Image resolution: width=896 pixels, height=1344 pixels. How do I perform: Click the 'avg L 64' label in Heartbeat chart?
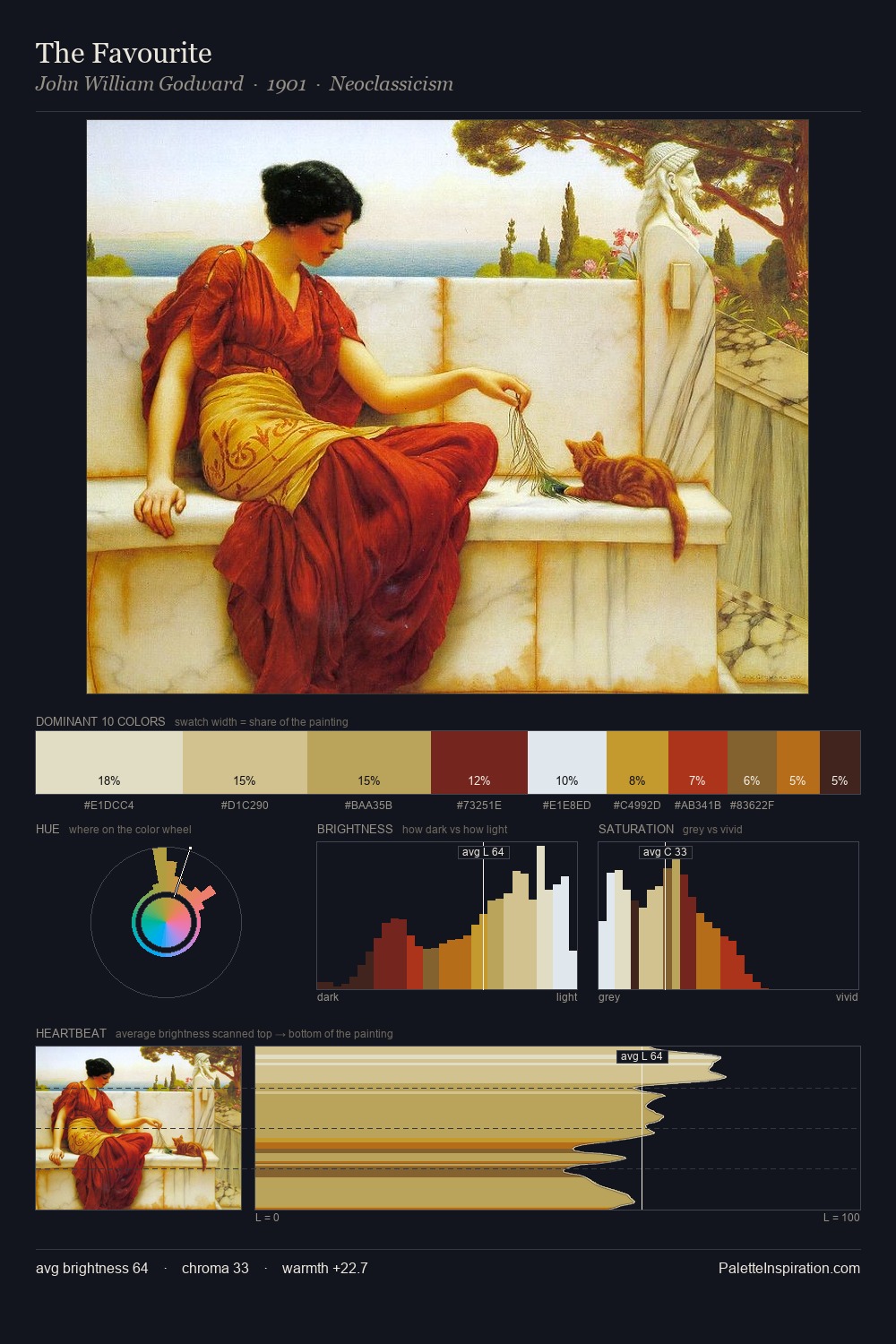642,1056
